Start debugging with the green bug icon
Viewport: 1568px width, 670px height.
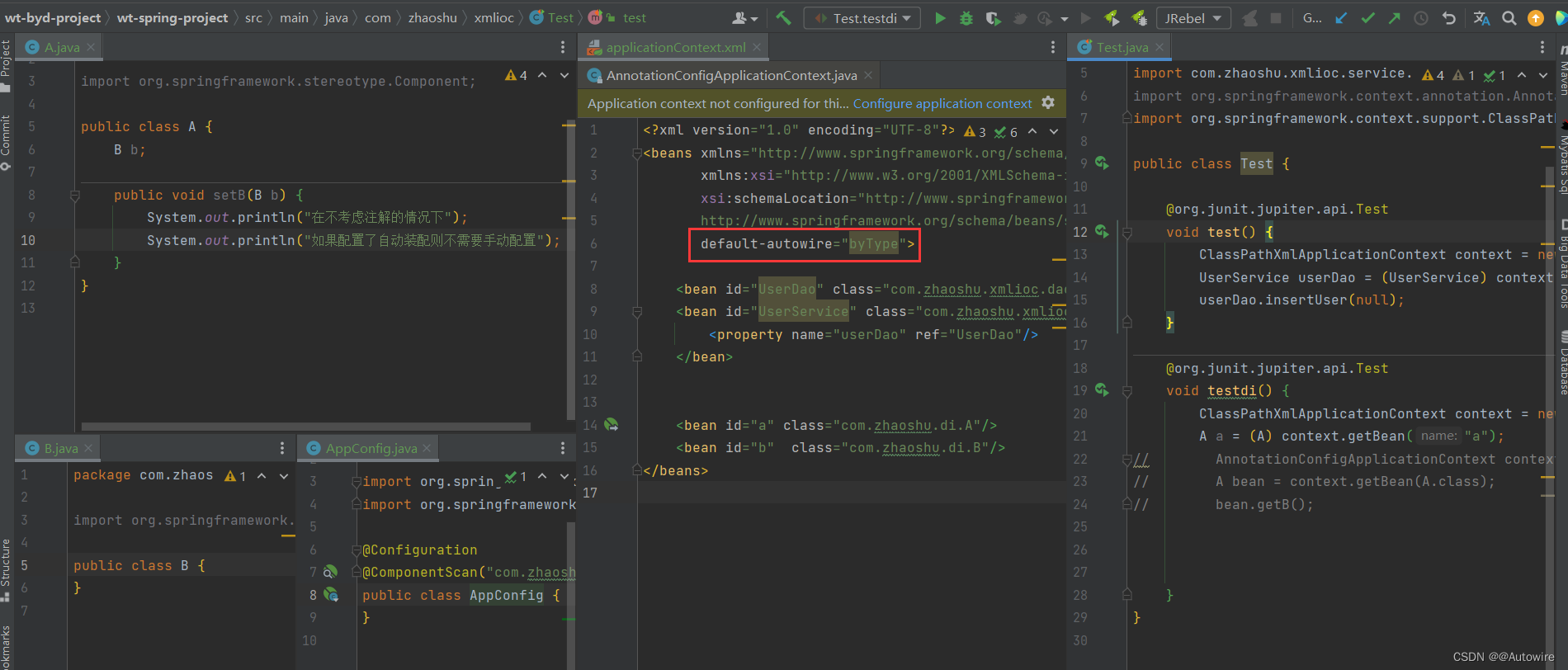click(x=966, y=18)
